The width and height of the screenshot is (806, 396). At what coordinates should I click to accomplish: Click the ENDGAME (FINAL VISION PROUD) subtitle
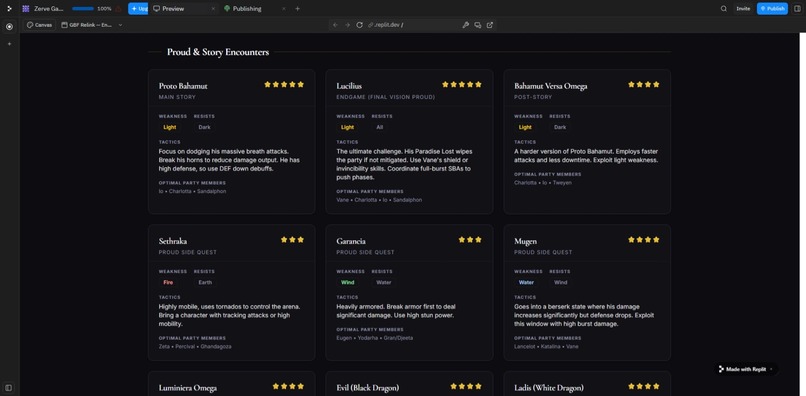[386, 97]
